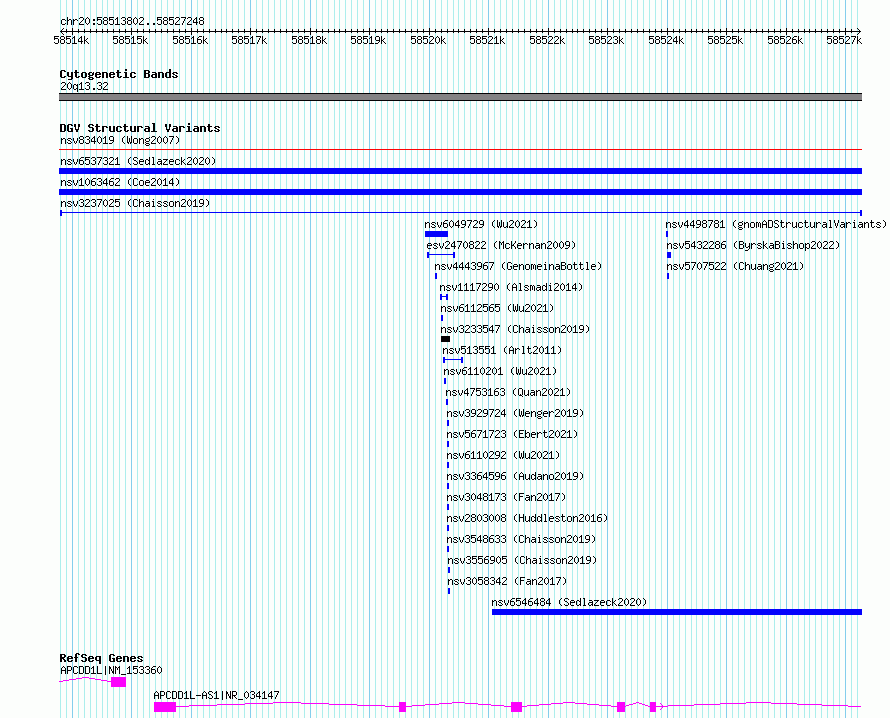
Task: Click nsv3048173 (Fan2017) label
Action: click(x=506, y=497)
